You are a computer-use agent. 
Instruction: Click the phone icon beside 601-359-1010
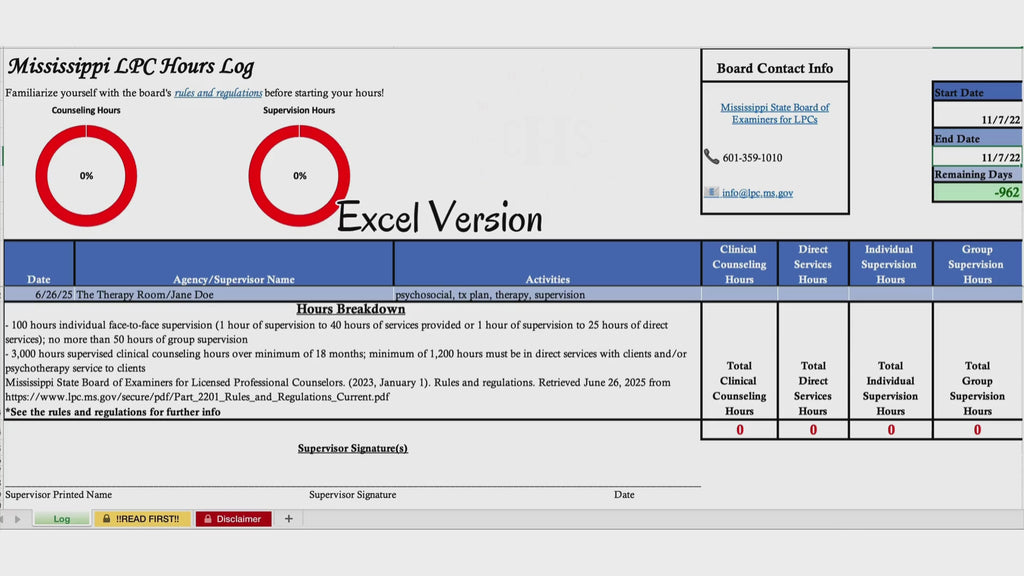click(711, 157)
